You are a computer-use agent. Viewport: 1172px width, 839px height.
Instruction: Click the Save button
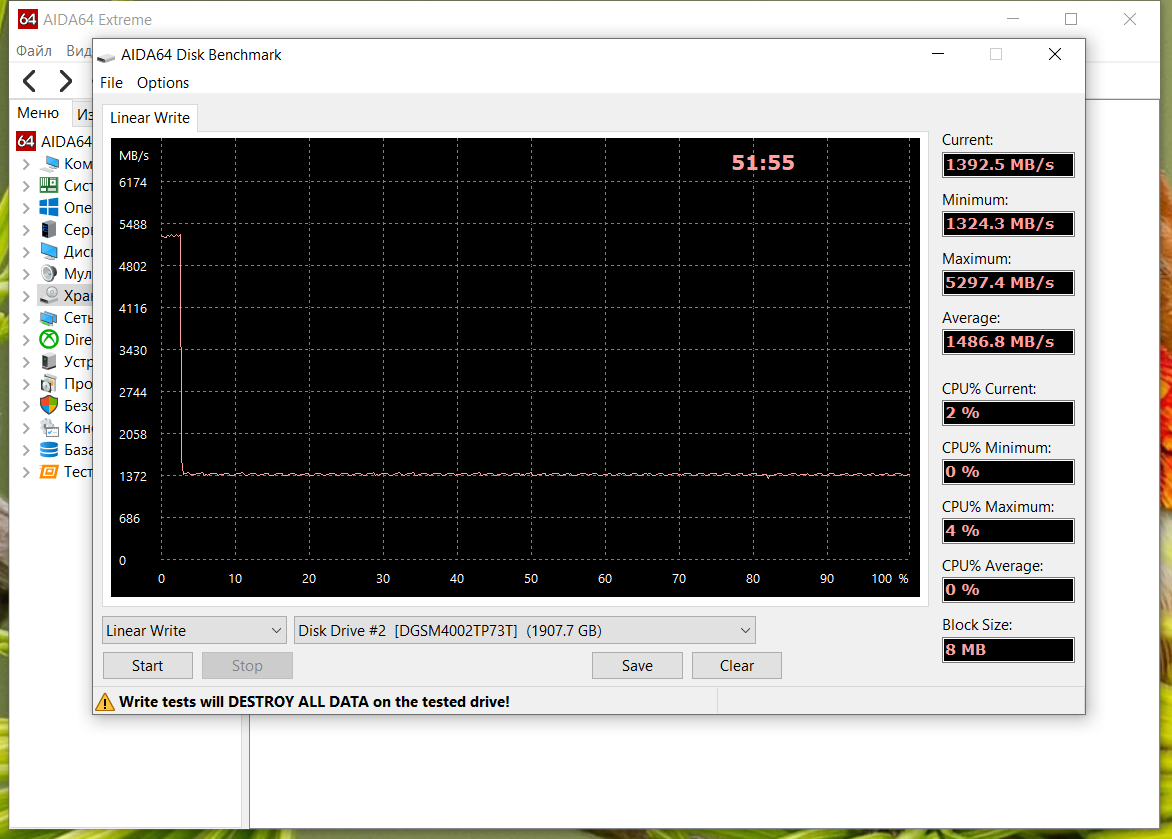(x=637, y=666)
